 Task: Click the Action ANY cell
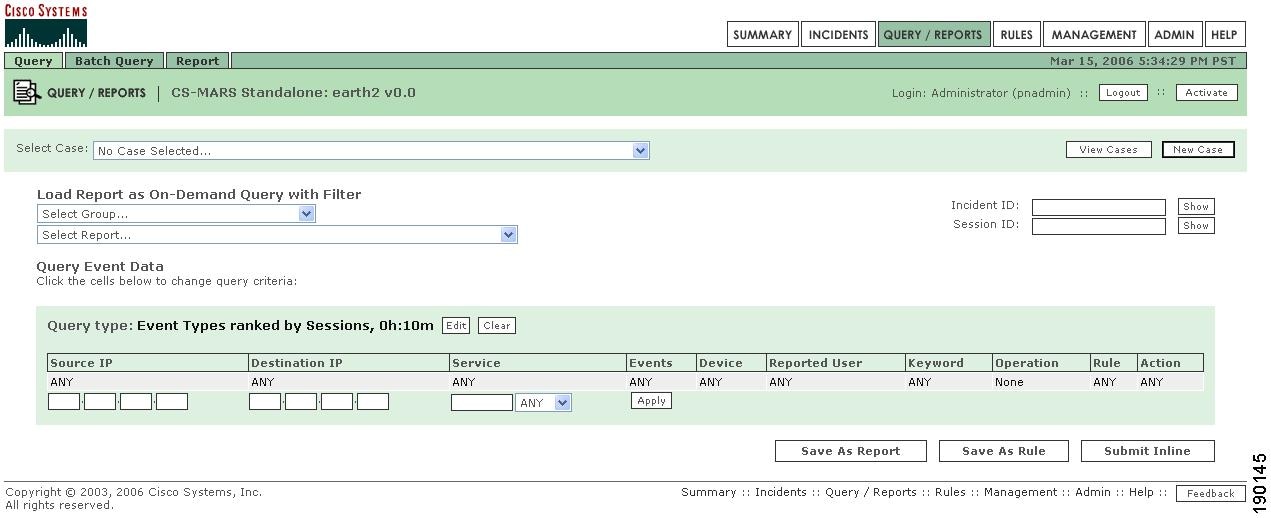tap(1171, 382)
